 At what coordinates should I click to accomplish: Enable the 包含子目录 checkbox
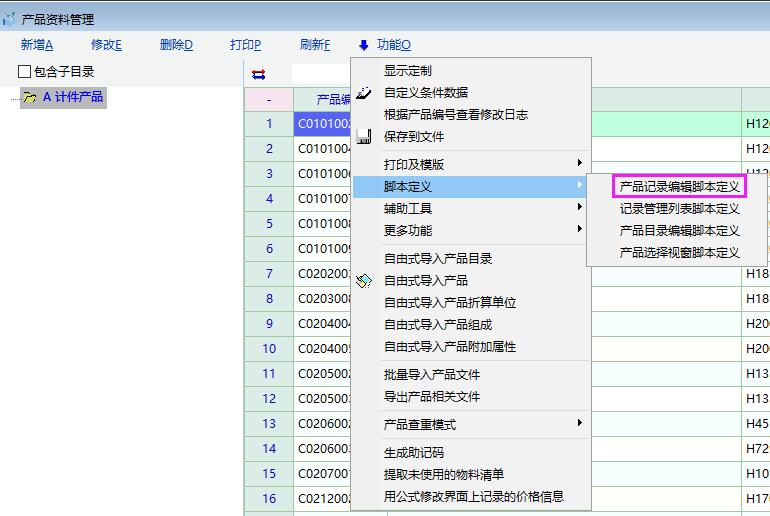click(25, 72)
